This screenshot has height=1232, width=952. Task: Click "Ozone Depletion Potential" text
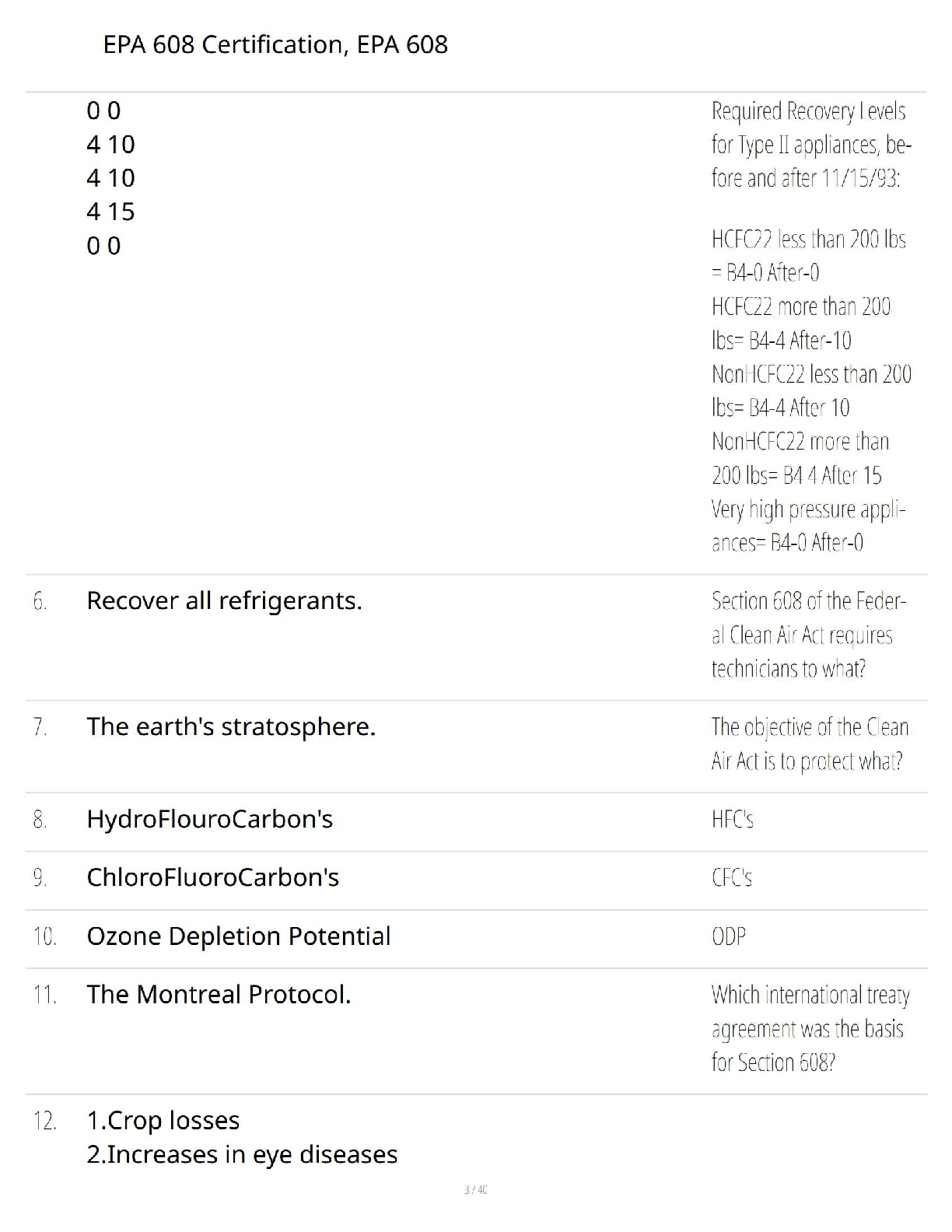pos(239,936)
